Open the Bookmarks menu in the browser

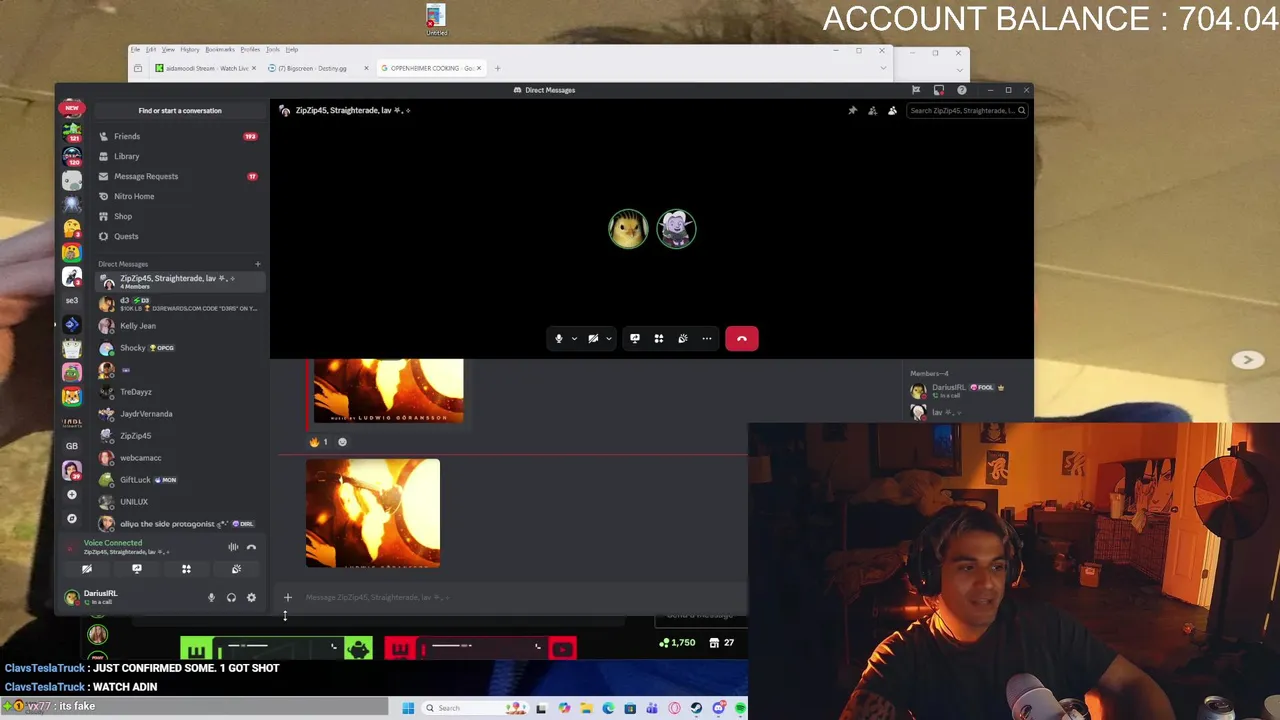(219, 49)
